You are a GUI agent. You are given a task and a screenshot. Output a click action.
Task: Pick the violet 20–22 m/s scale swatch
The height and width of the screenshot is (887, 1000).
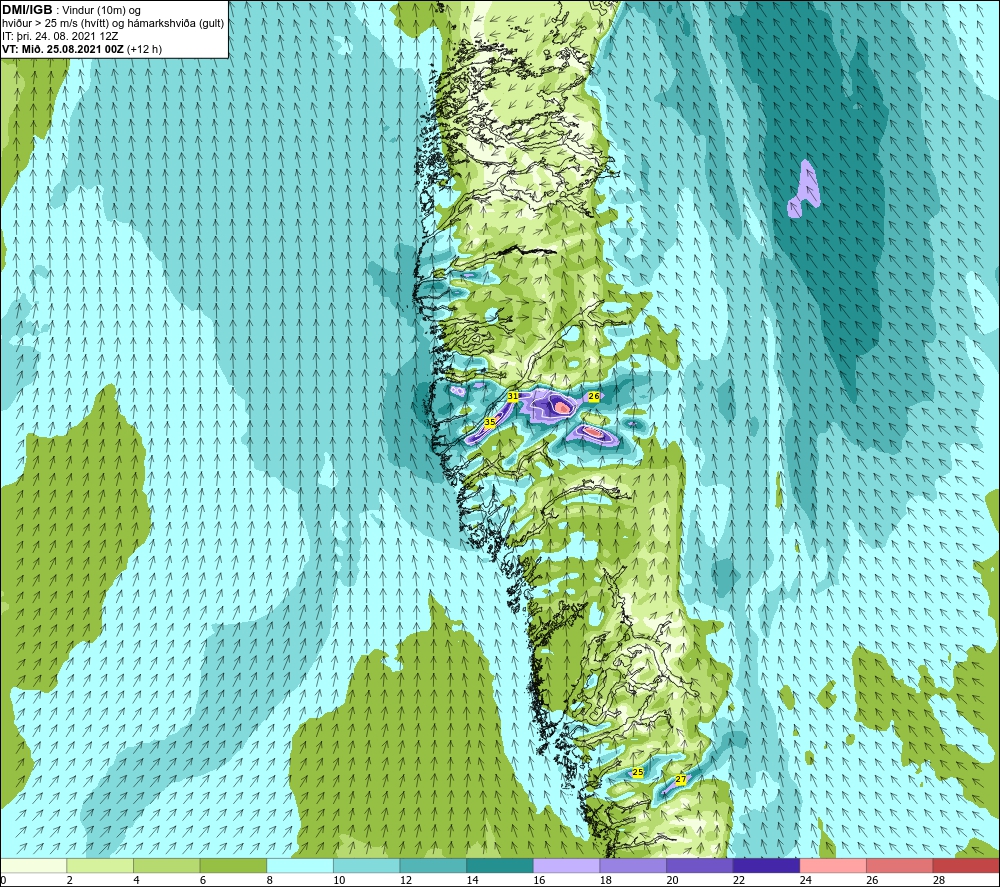[x=700, y=866]
